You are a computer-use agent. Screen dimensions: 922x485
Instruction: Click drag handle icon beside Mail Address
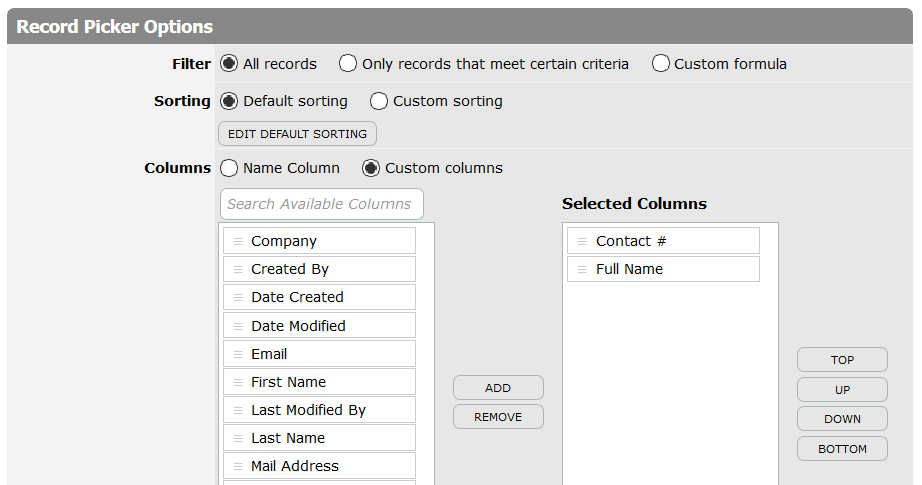238,466
